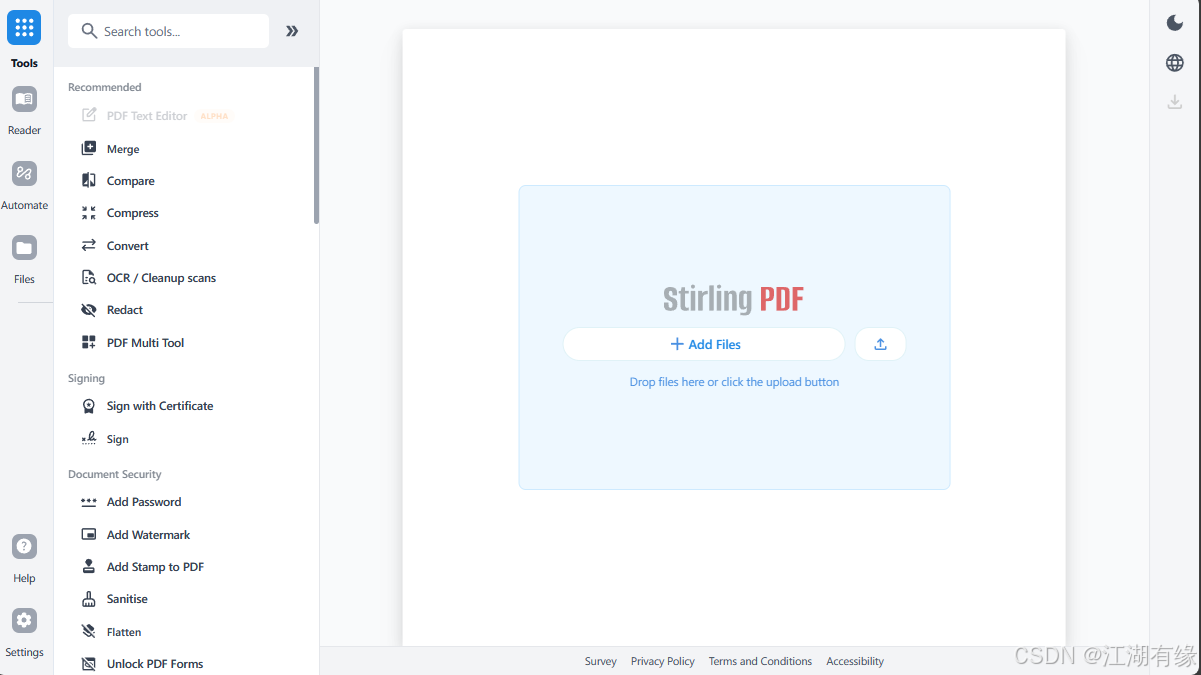The height and width of the screenshot is (675, 1201).
Task: Click the Recommended section heading
Action: click(x=105, y=87)
